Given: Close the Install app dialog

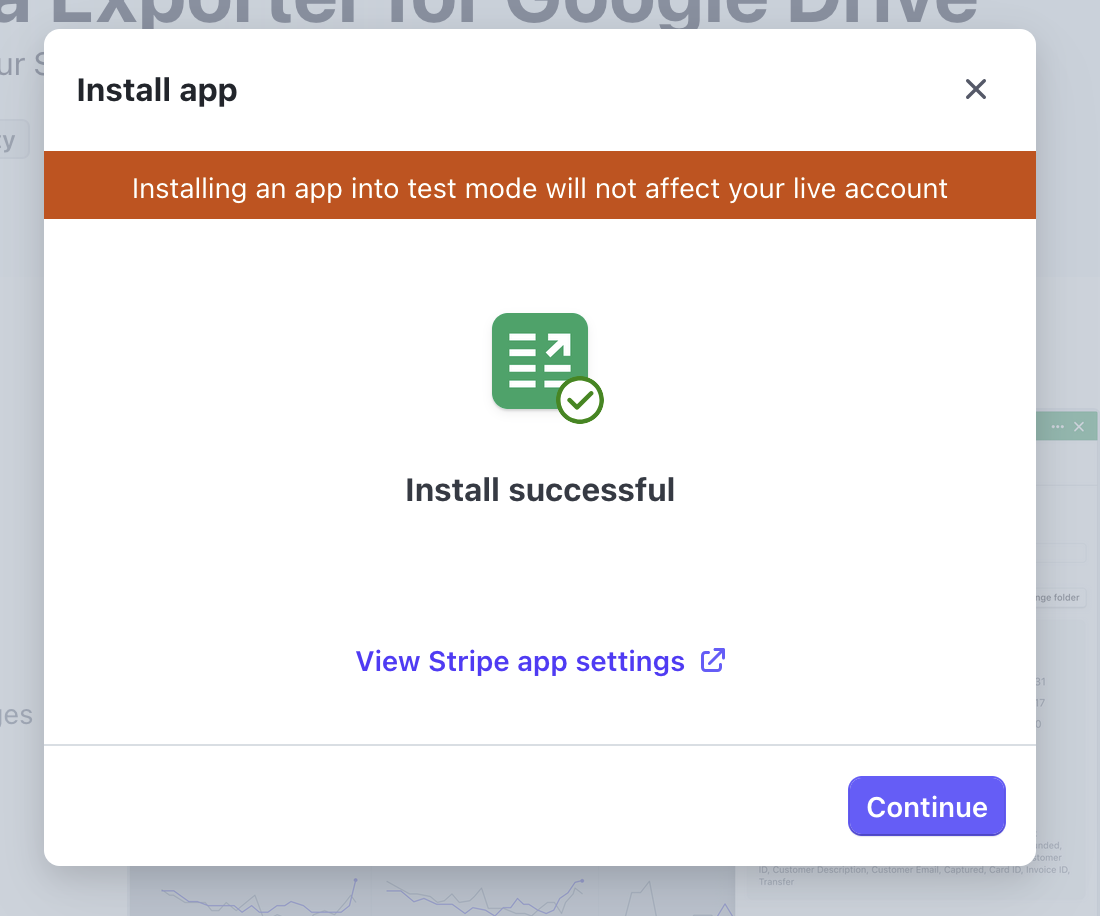Looking at the screenshot, I should pyautogui.click(x=975, y=89).
